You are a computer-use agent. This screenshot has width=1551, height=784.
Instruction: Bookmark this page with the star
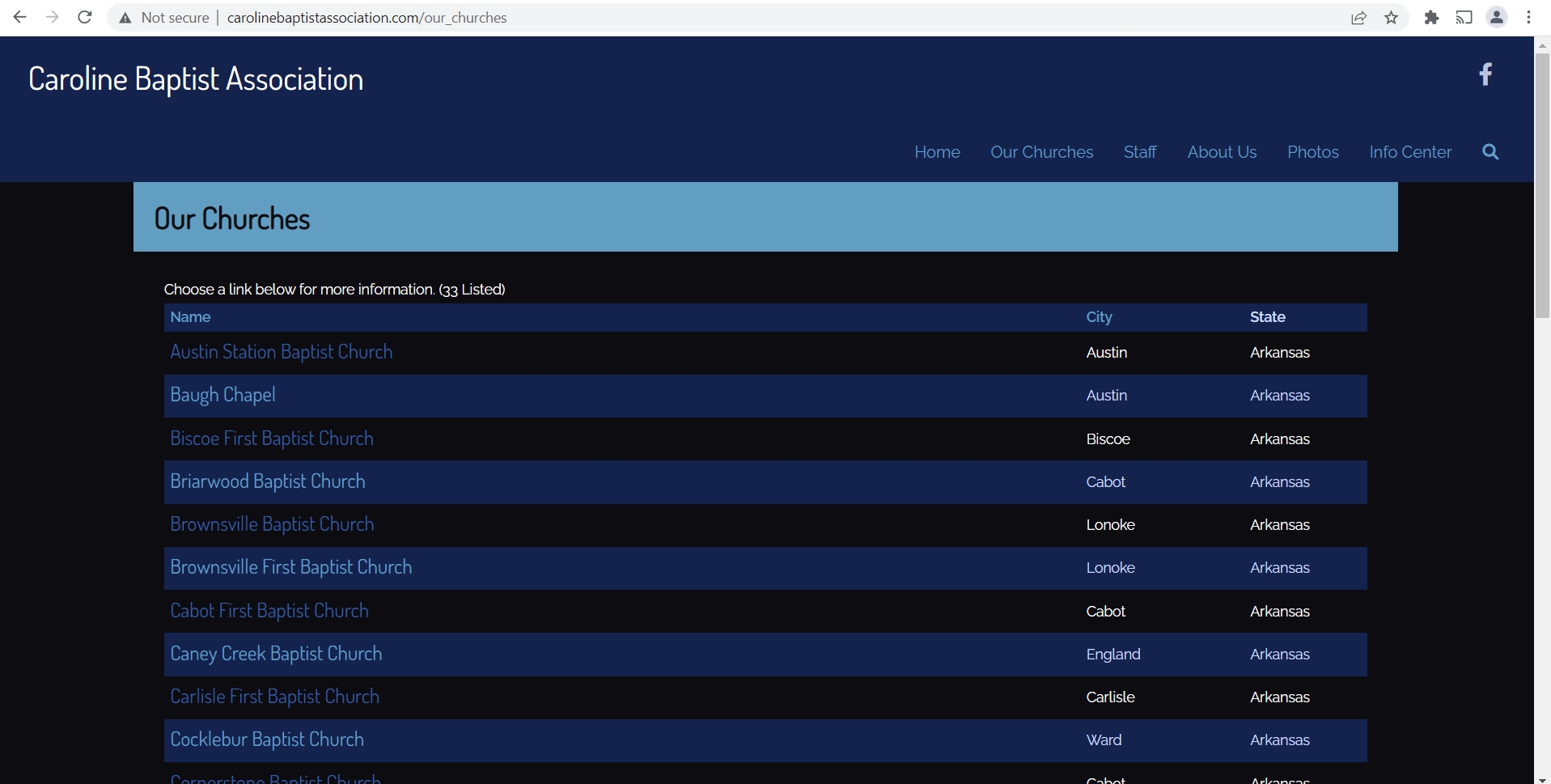(x=1391, y=18)
